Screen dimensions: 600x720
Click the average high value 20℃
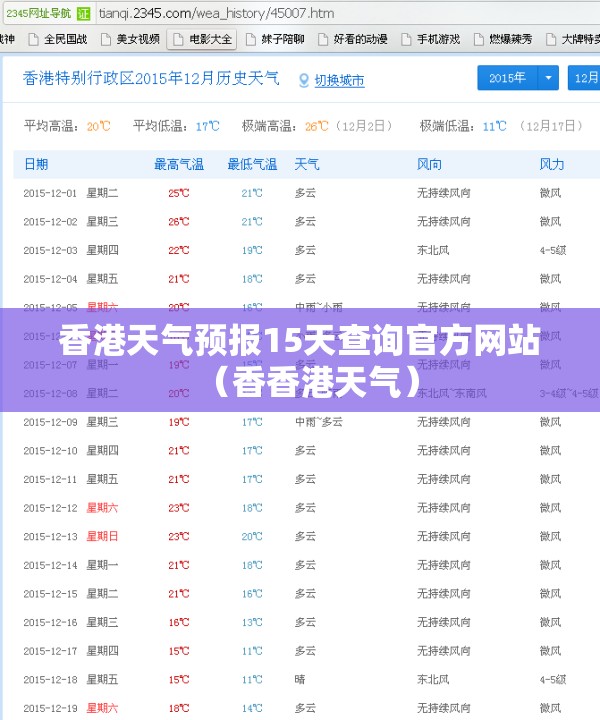[x=99, y=126]
